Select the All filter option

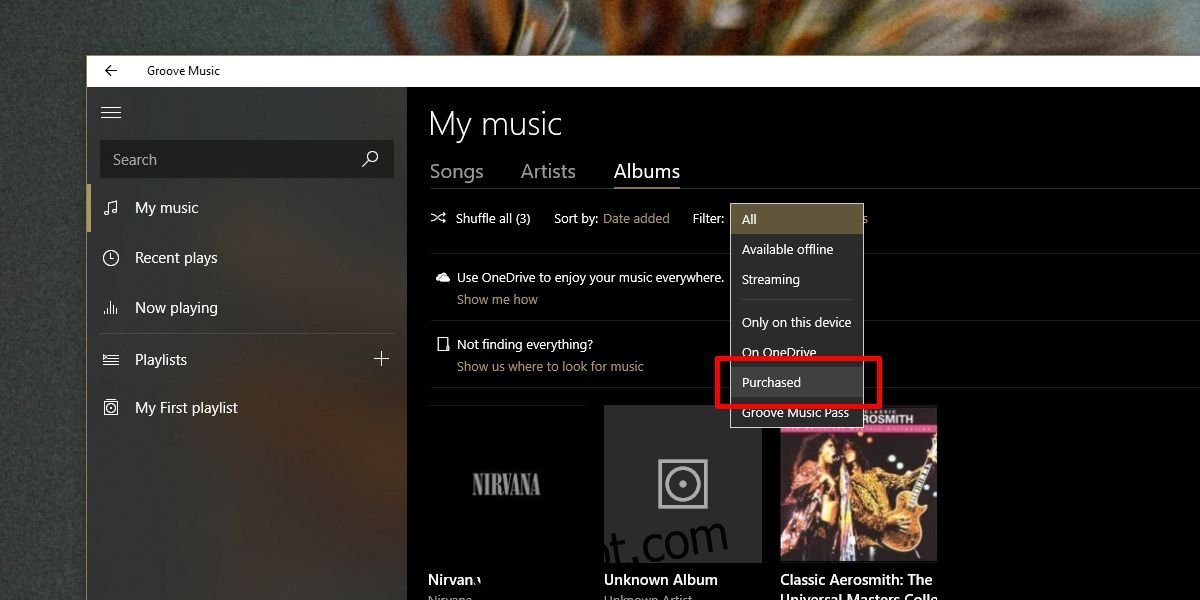[x=797, y=219]
